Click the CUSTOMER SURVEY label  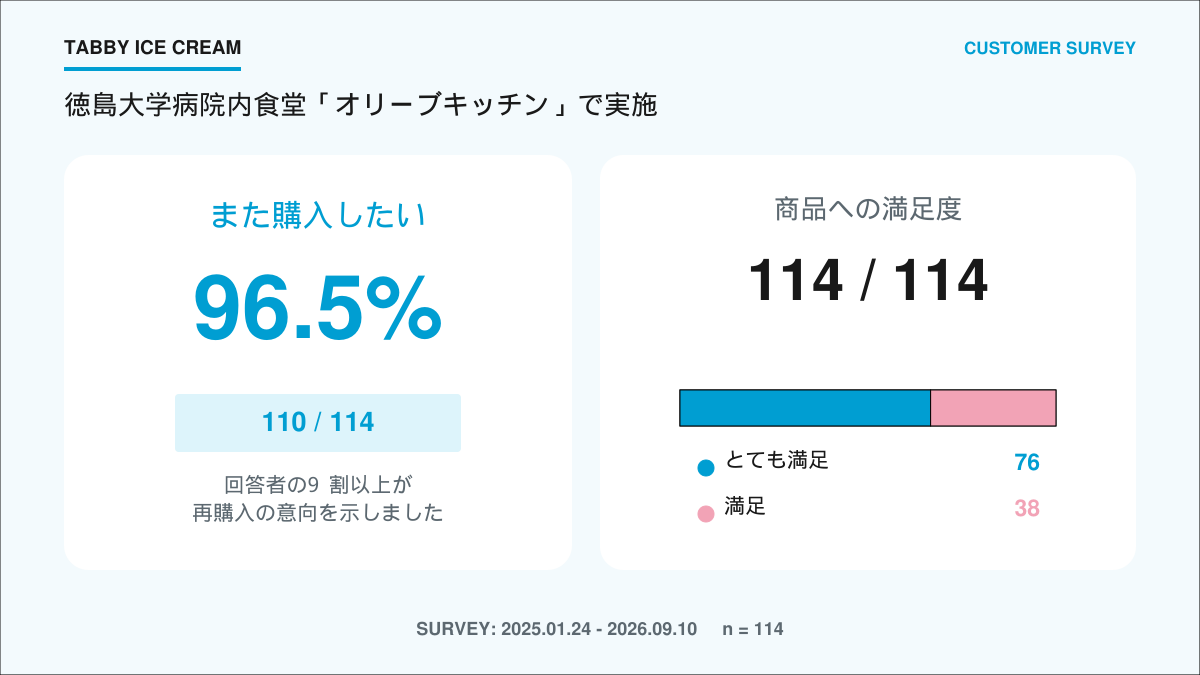tap(1050, 48)
